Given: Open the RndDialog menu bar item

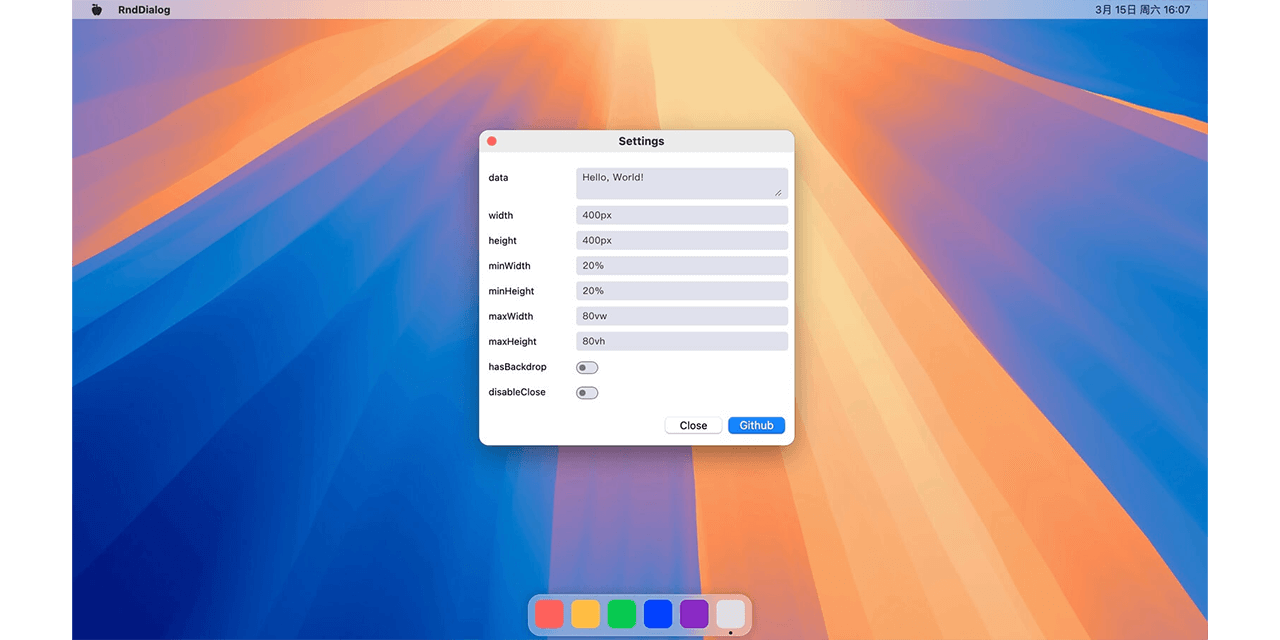Looking at the screenshot, I should pos(144,10).
